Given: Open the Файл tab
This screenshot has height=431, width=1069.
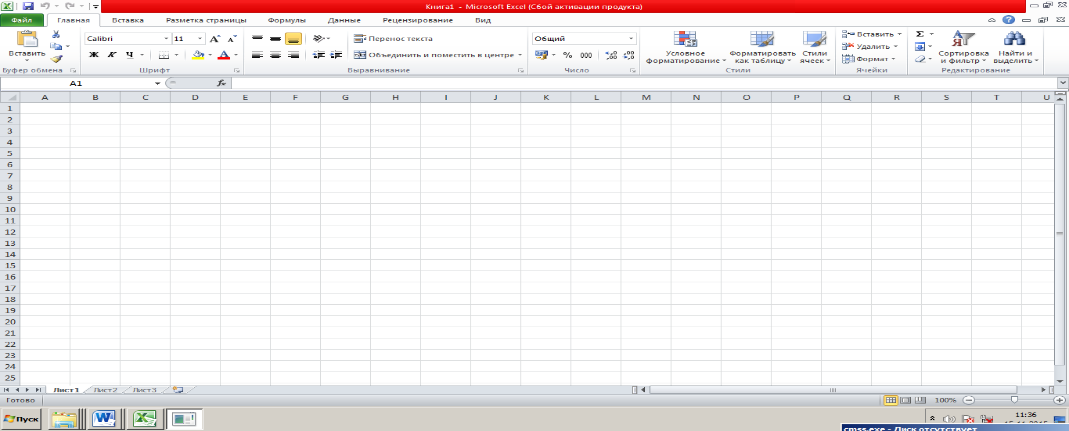Looking at the screenshot, I should click(x=22, y=20).
